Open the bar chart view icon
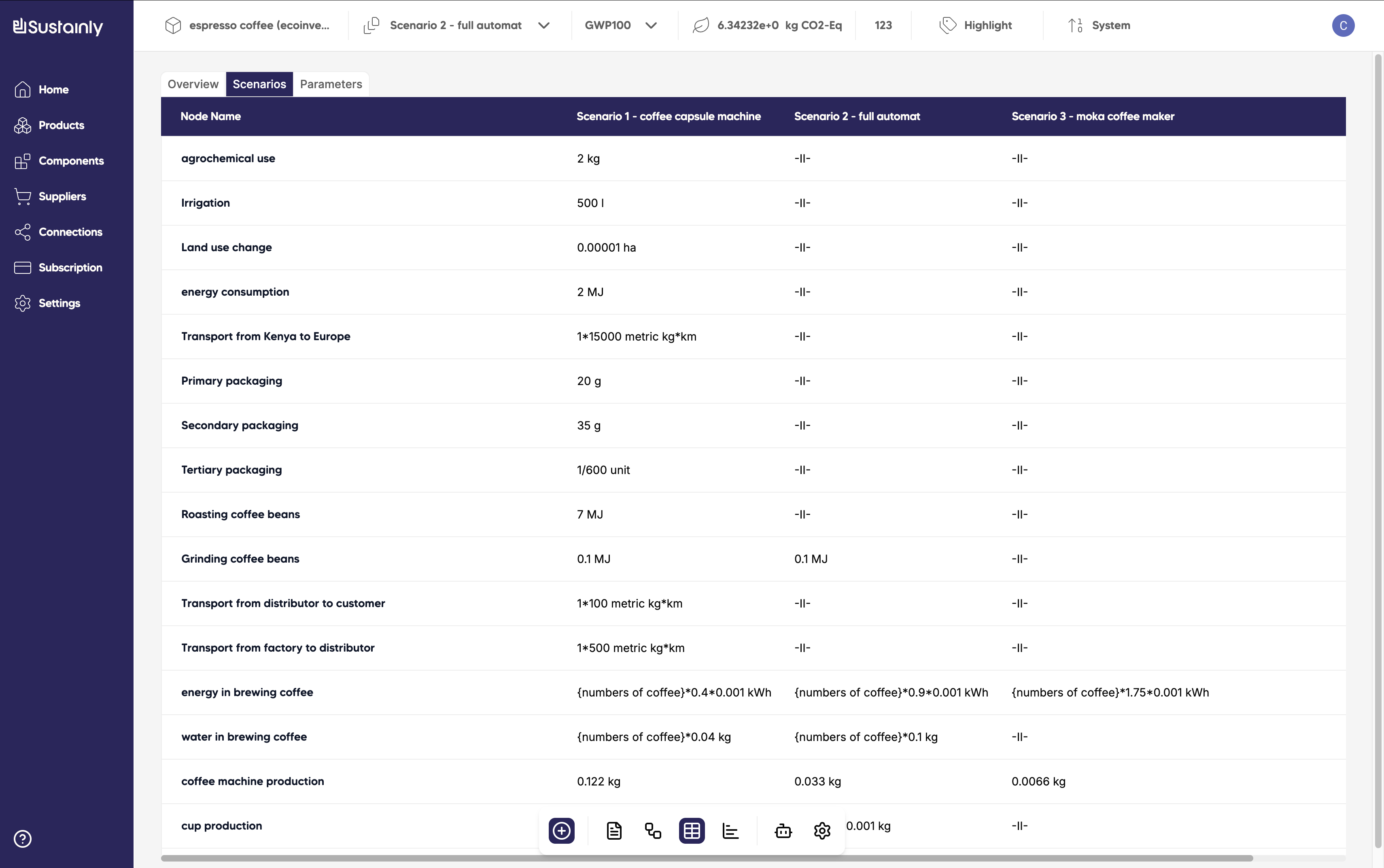This screenshot has height=868, width=1384. (x=730, y=831)
